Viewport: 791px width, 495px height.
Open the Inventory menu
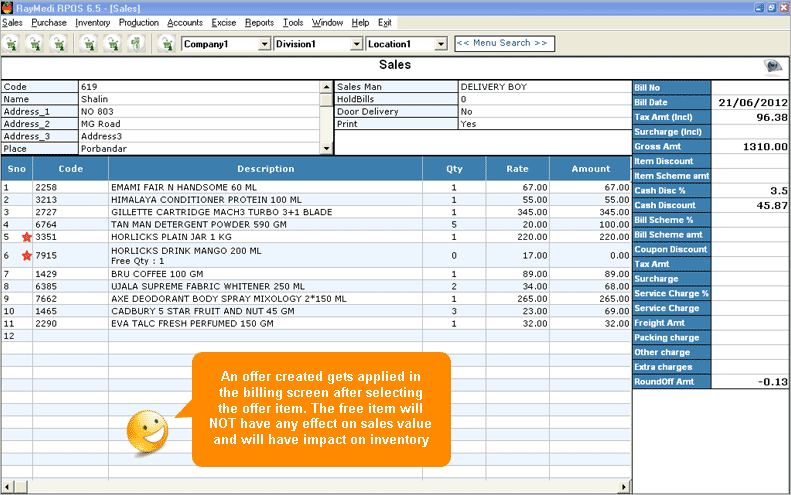click(x=92, y=22)
